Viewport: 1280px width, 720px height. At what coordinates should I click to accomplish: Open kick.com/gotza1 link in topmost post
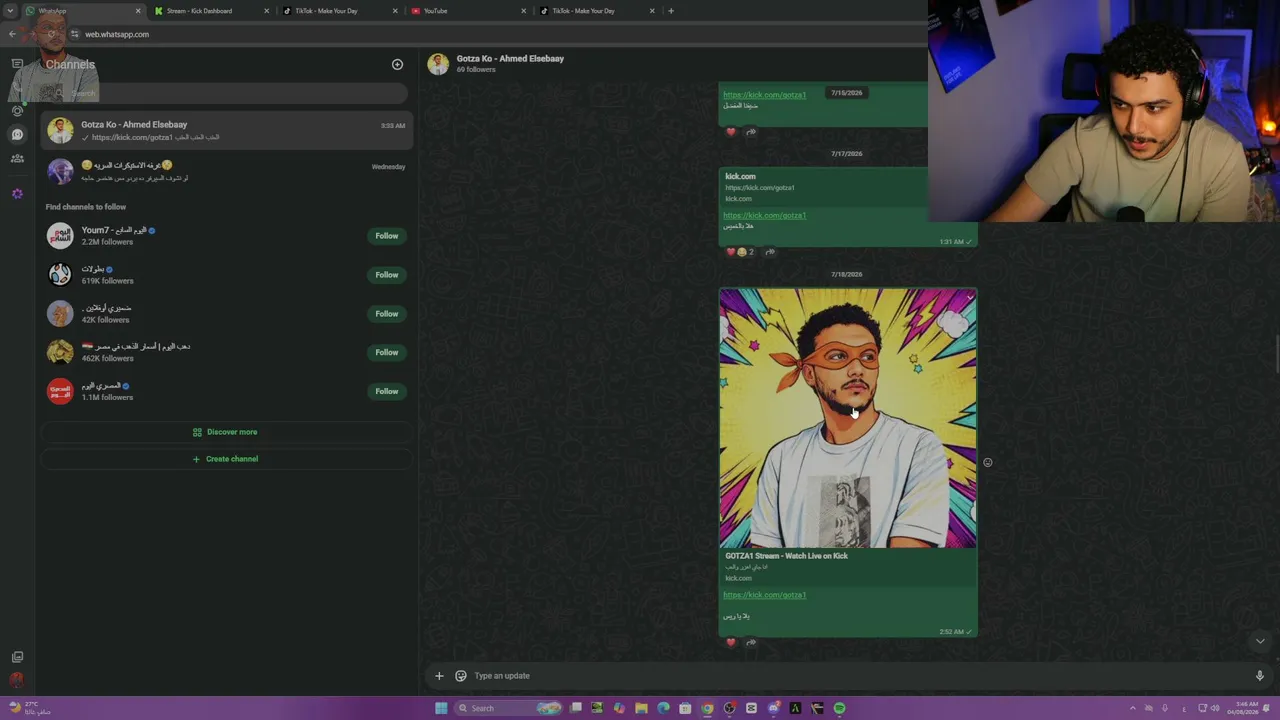pyautogui.click(x=765, y=95)
